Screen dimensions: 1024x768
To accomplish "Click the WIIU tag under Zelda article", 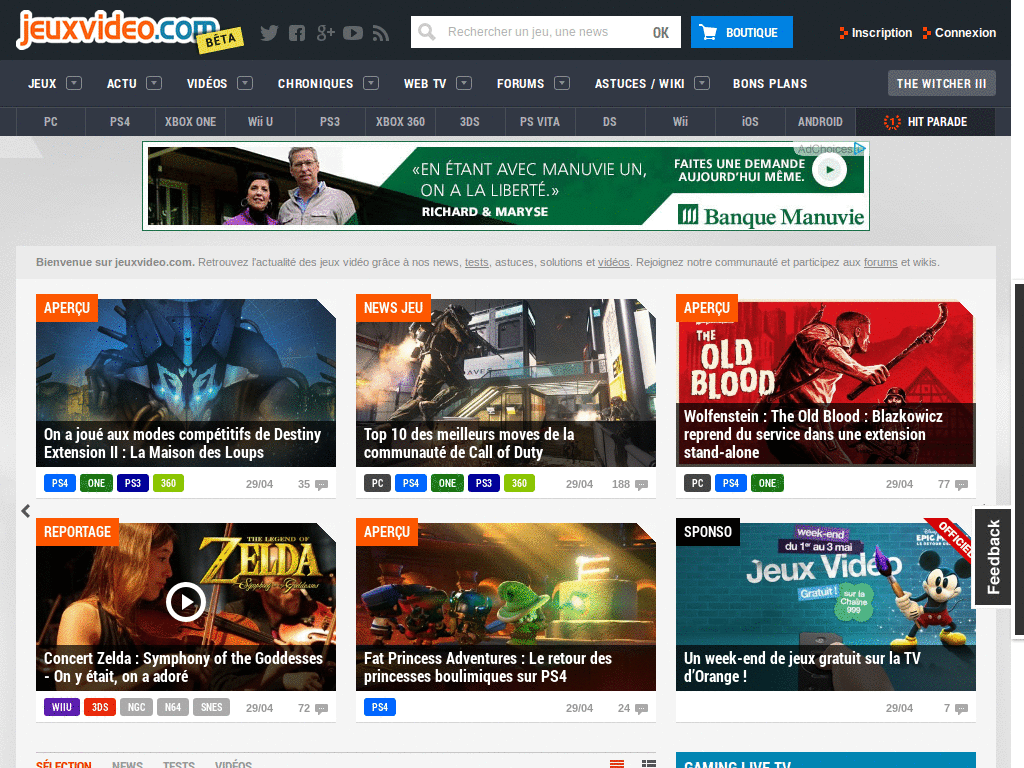I will tap(62, 707).
